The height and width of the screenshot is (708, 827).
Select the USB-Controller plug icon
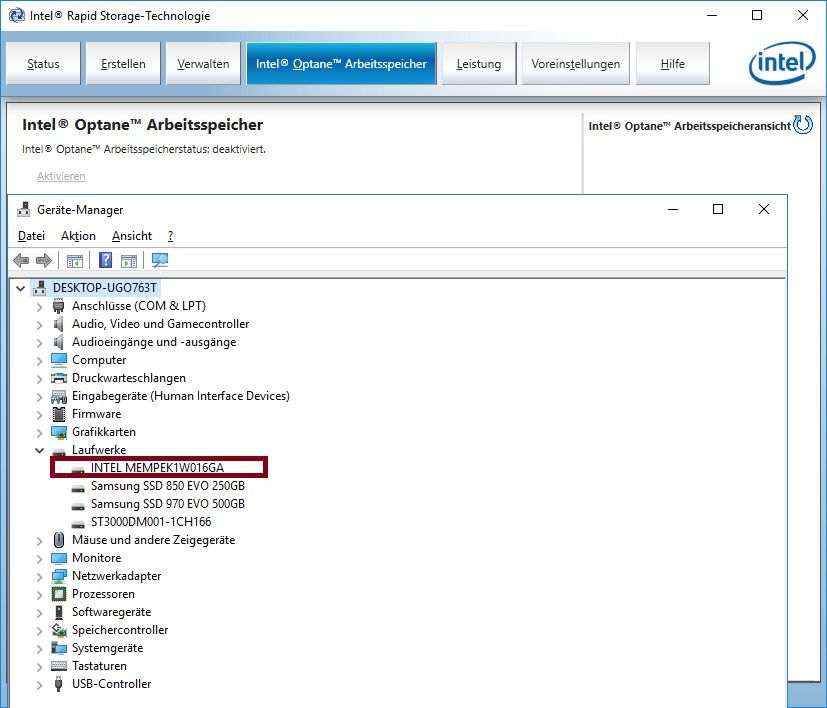coord(59,684)
